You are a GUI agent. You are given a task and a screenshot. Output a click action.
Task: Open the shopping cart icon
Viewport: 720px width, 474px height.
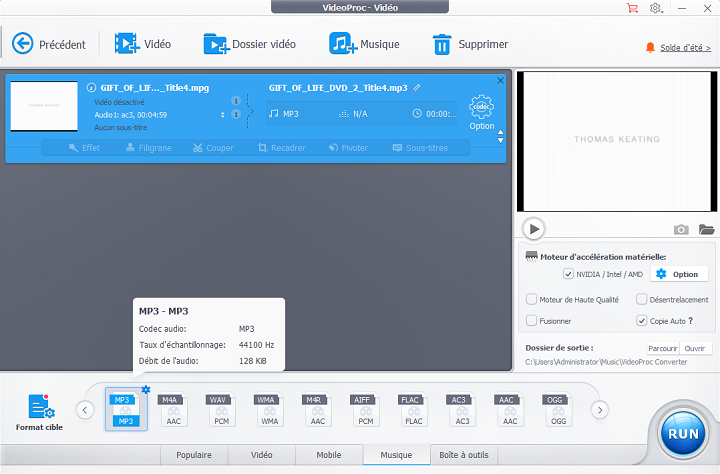(x=632, y=8)
